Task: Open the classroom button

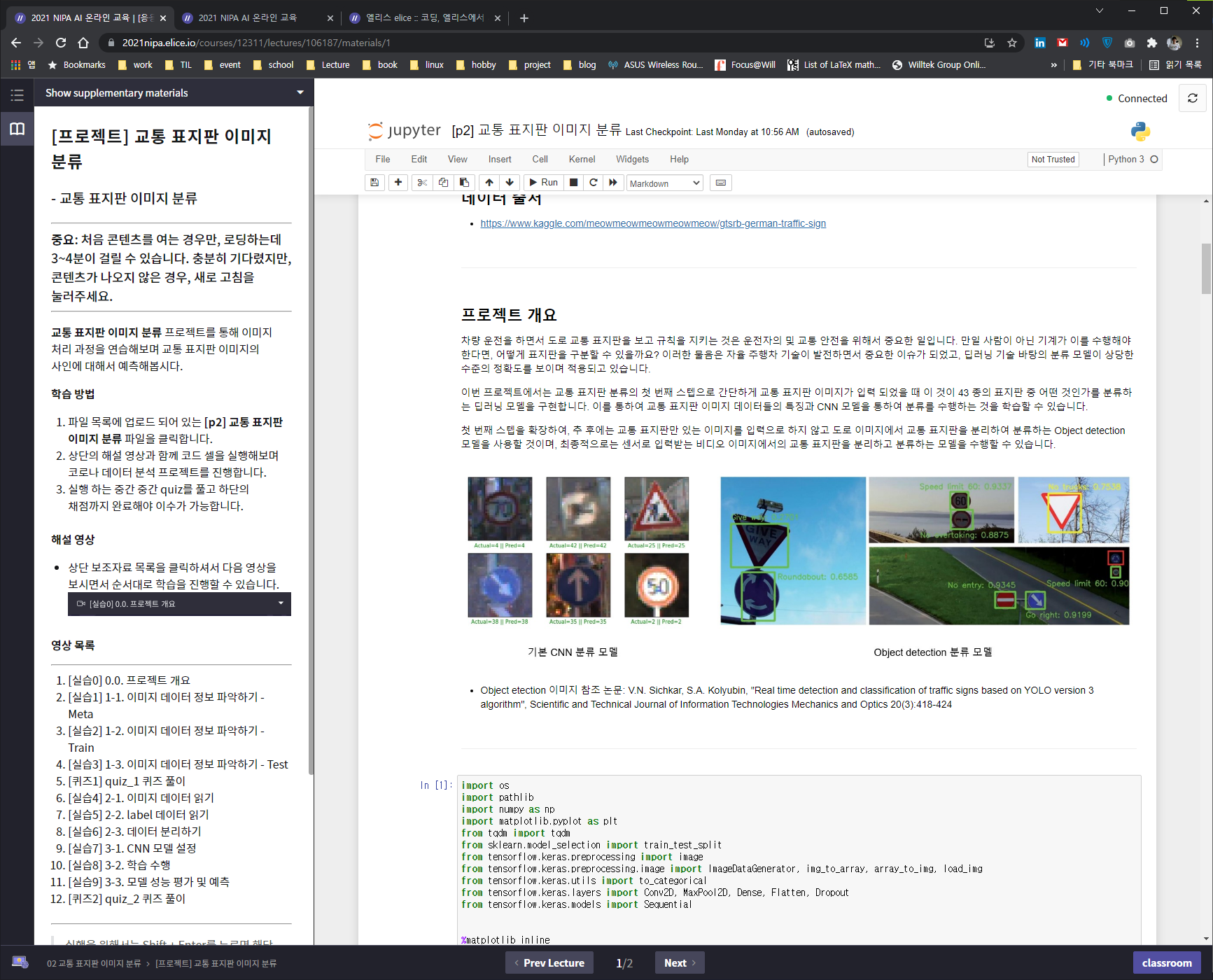Action: point(1167,963)
